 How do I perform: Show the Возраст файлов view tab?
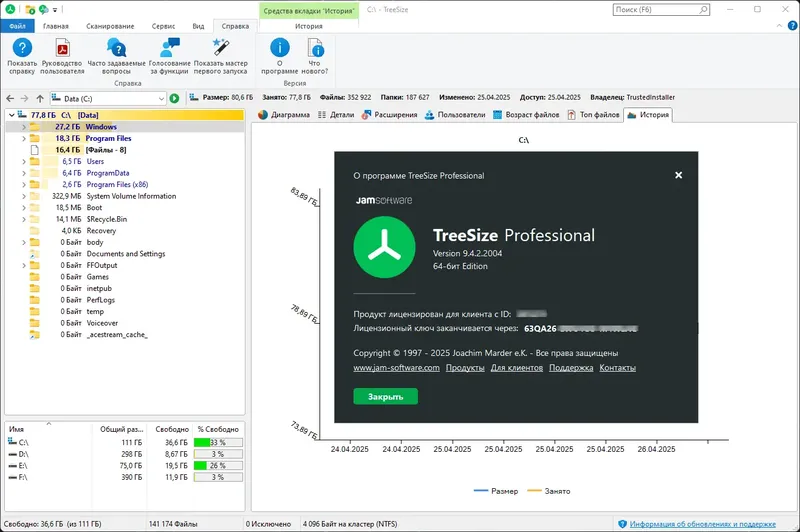(x=526, y=115)
